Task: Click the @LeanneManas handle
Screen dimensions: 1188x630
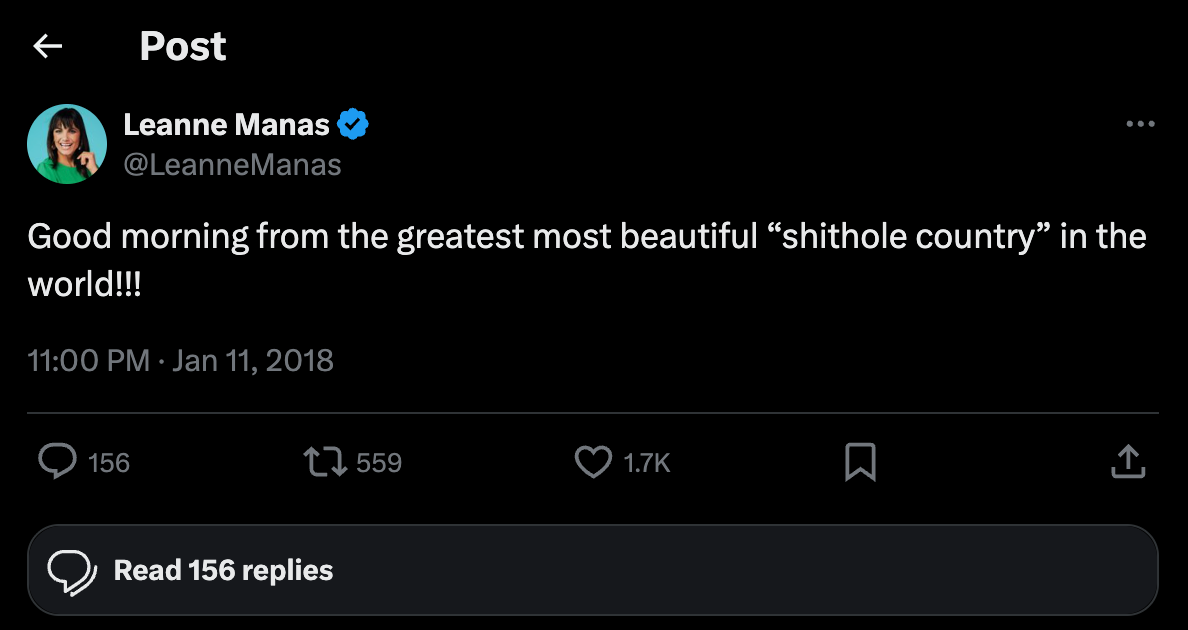Action: pos(232,164)
